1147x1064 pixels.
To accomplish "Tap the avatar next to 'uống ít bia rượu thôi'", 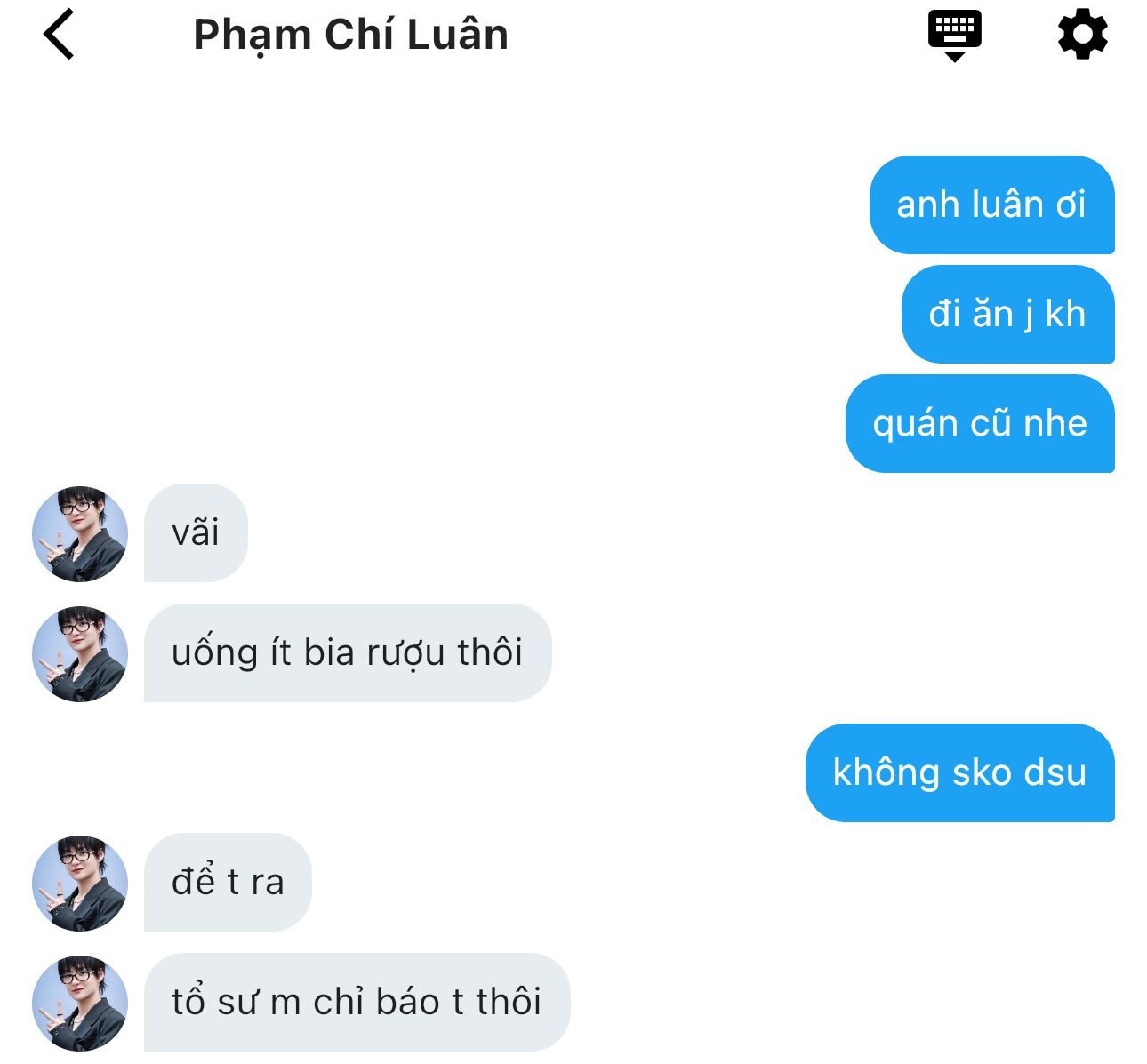I will pos(80,653).
